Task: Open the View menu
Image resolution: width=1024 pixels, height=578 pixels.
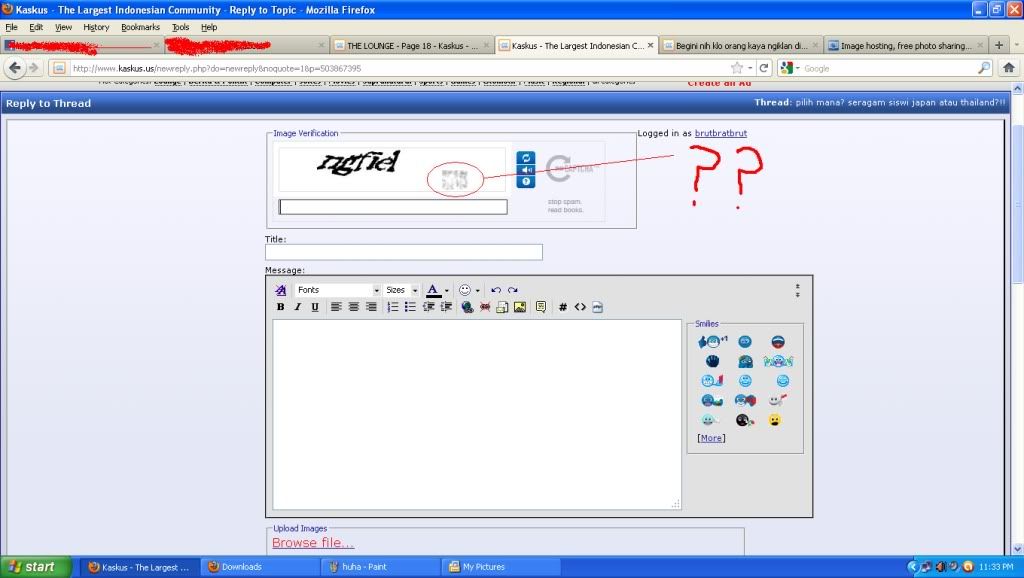Action: [63, 27]
